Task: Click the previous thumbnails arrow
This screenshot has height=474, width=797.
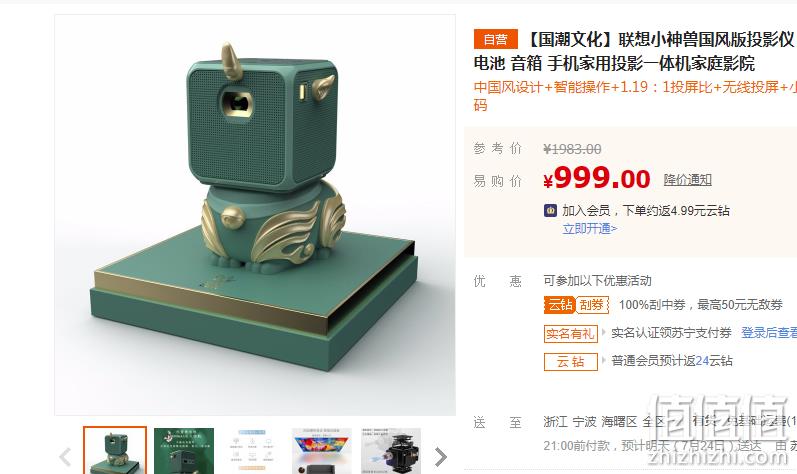Action: coord(65,457)
